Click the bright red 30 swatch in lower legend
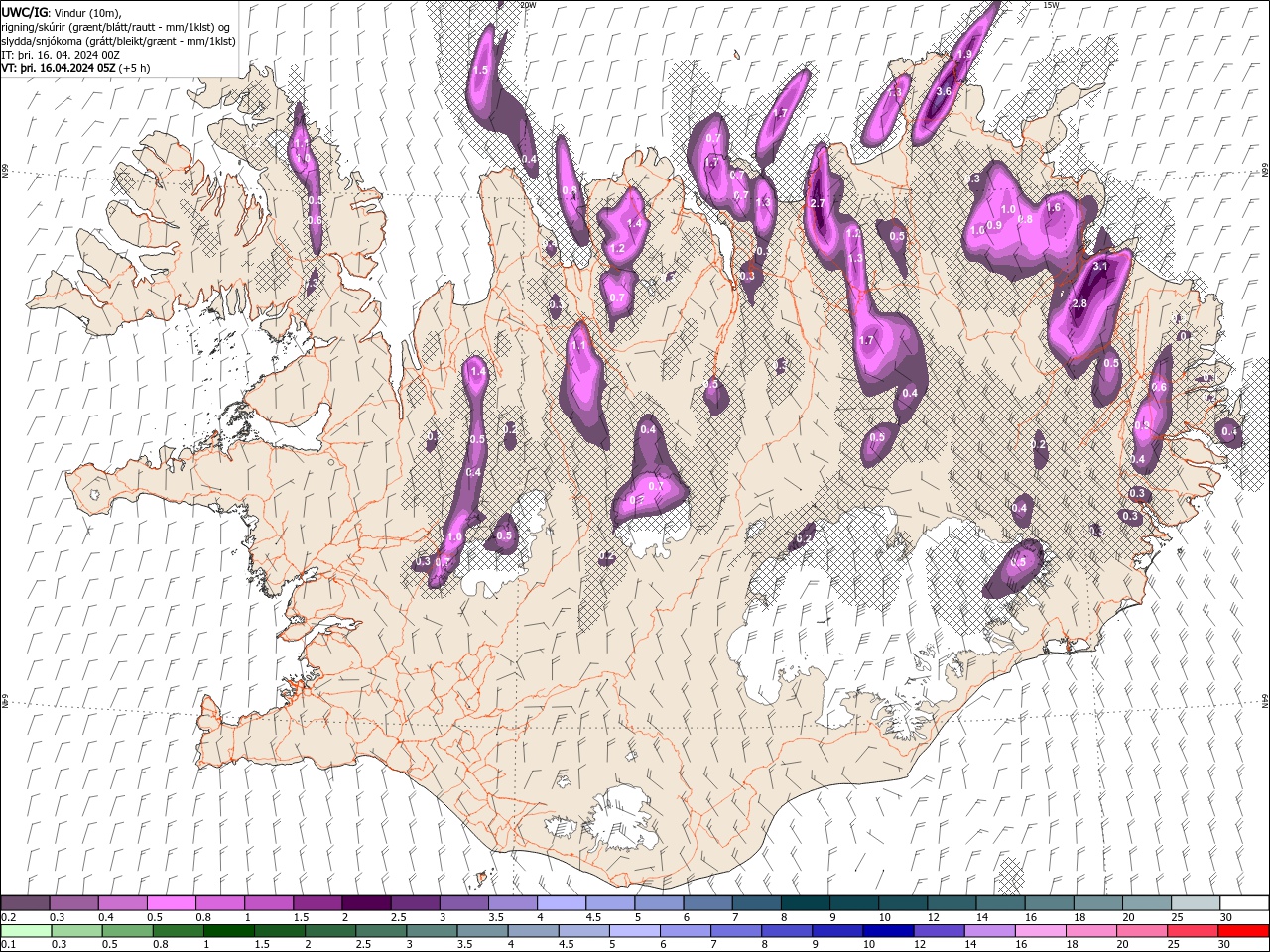The width and height of the screenshot is (1270, 952). pyautogui.click(x=1242, y=931)
